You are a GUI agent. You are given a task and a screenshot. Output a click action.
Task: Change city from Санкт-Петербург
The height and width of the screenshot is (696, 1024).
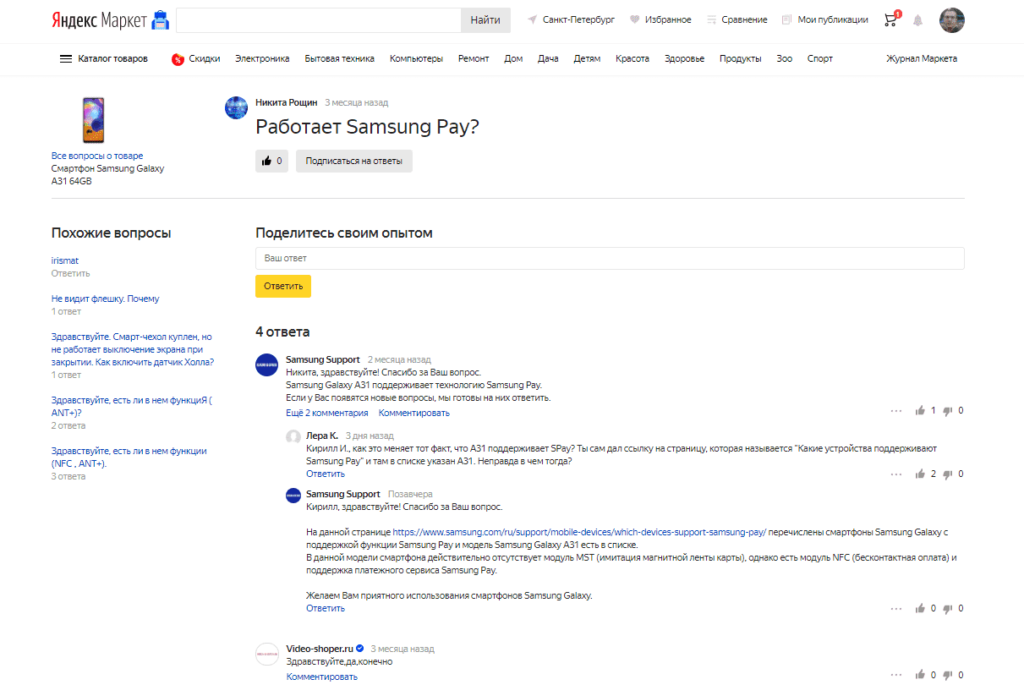[570, 20]
